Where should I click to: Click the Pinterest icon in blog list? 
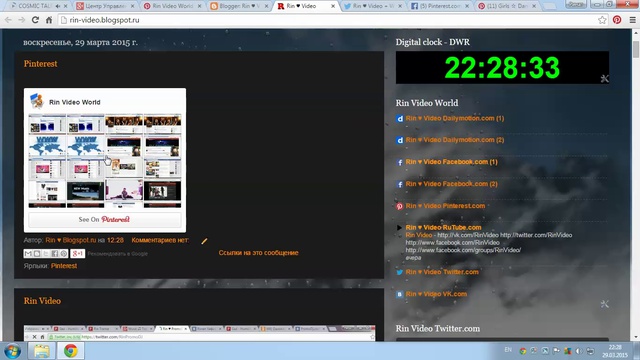(x=400, y=207)
